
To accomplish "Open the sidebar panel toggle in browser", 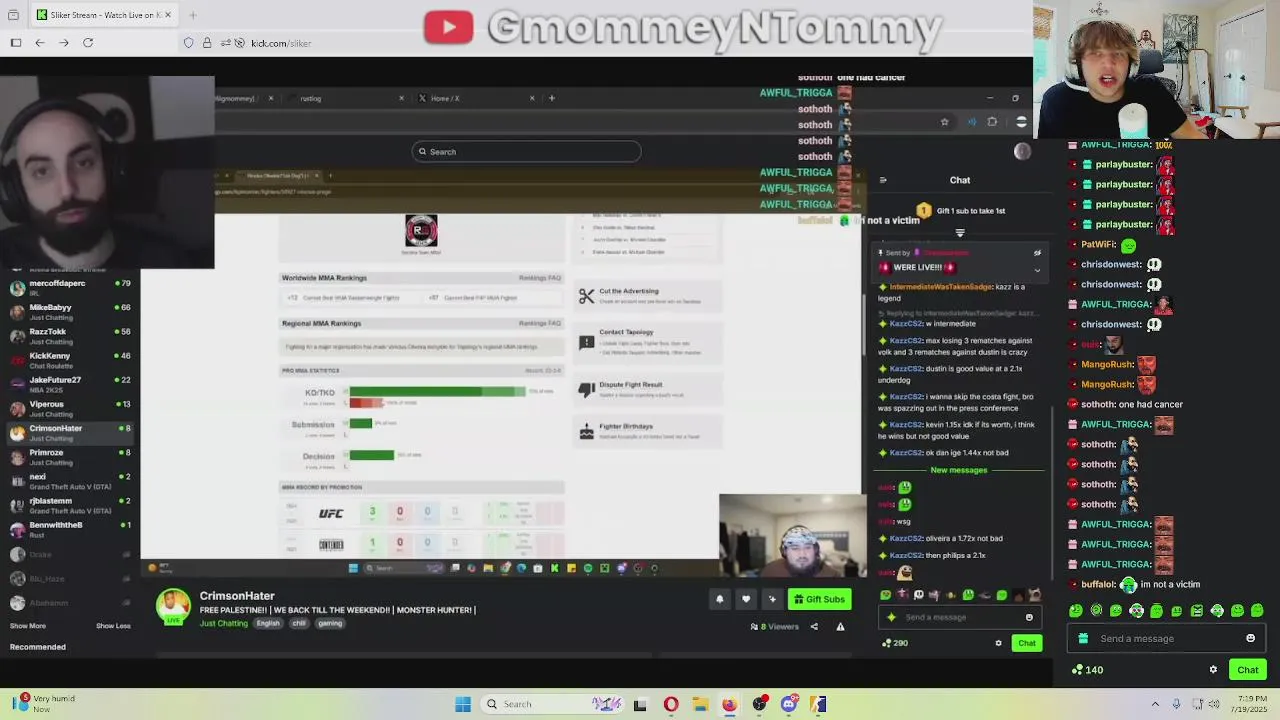I will (x=16, y=43).
